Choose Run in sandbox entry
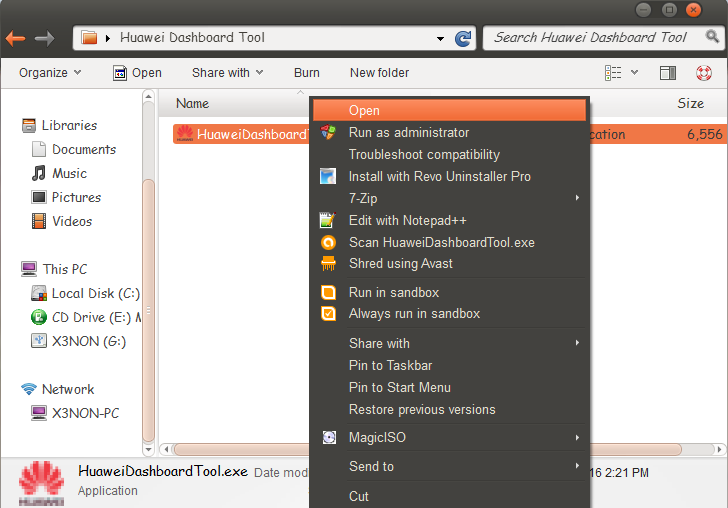Viewport: 728px width, 508px height. coord(393,293)
